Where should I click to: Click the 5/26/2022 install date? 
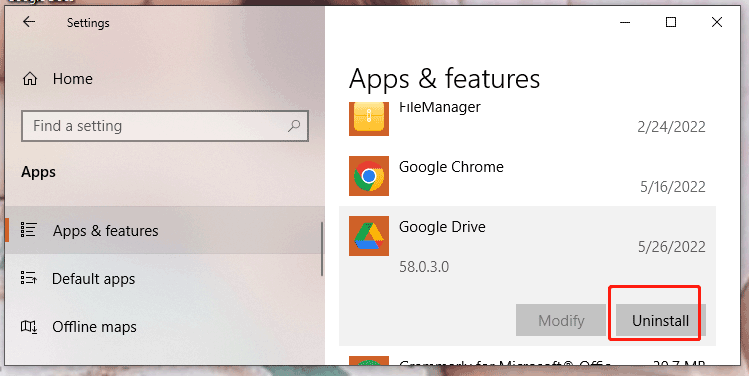click(672, 247)
